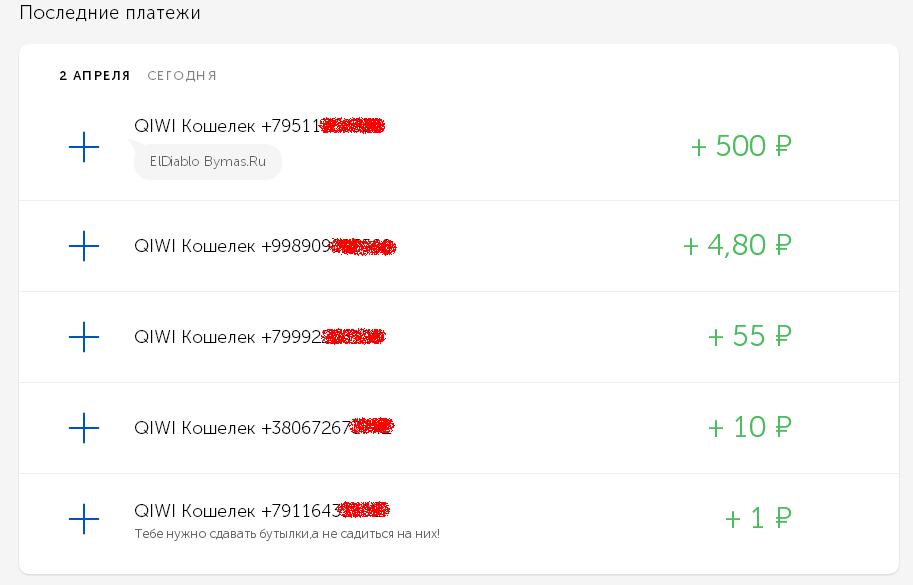Click the + 4,80 ₽ amount
This screenshot has width=913, height=585.
click(737, 245)
